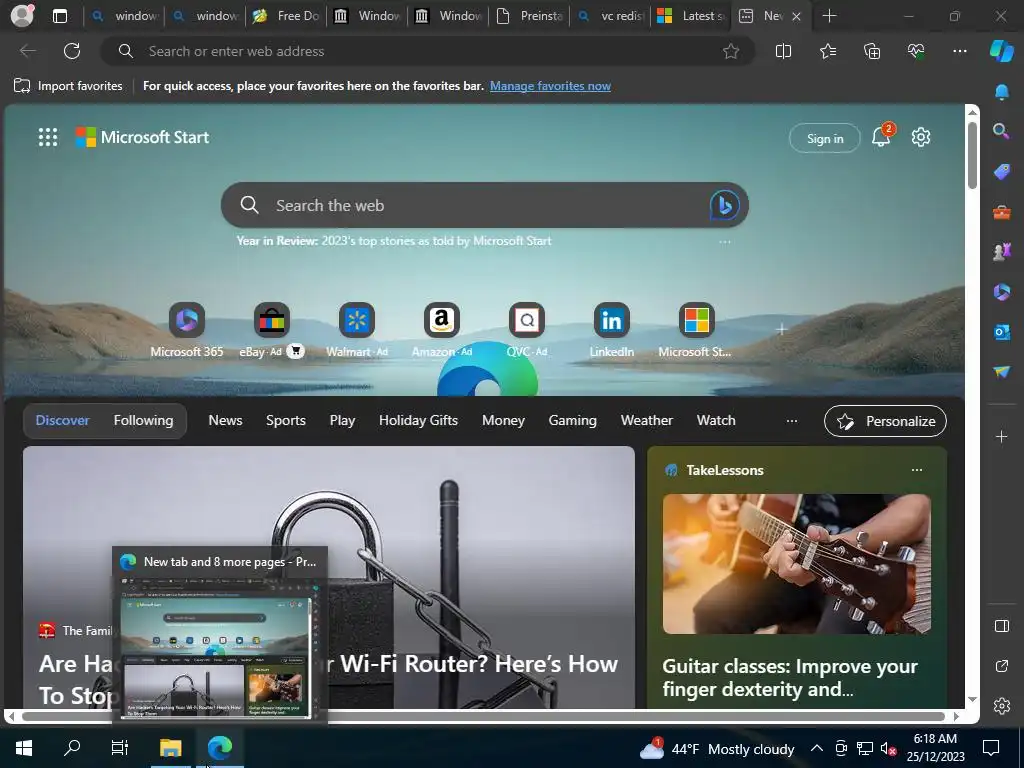Switch to the Free Do tab

pyautogui.click(x=287, y=16)
